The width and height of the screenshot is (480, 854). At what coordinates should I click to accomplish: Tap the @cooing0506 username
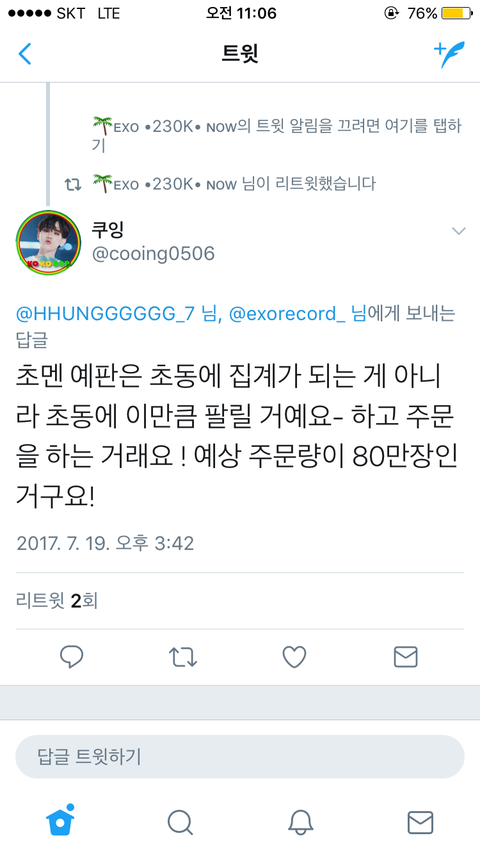(x=153, y=254)
